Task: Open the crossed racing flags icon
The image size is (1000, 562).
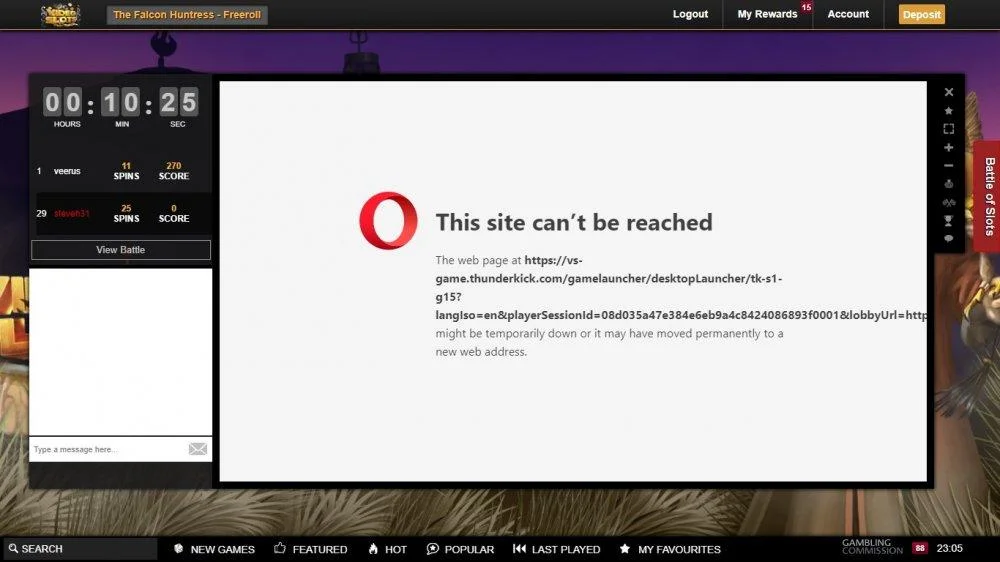Action: (x=949, y=203)
